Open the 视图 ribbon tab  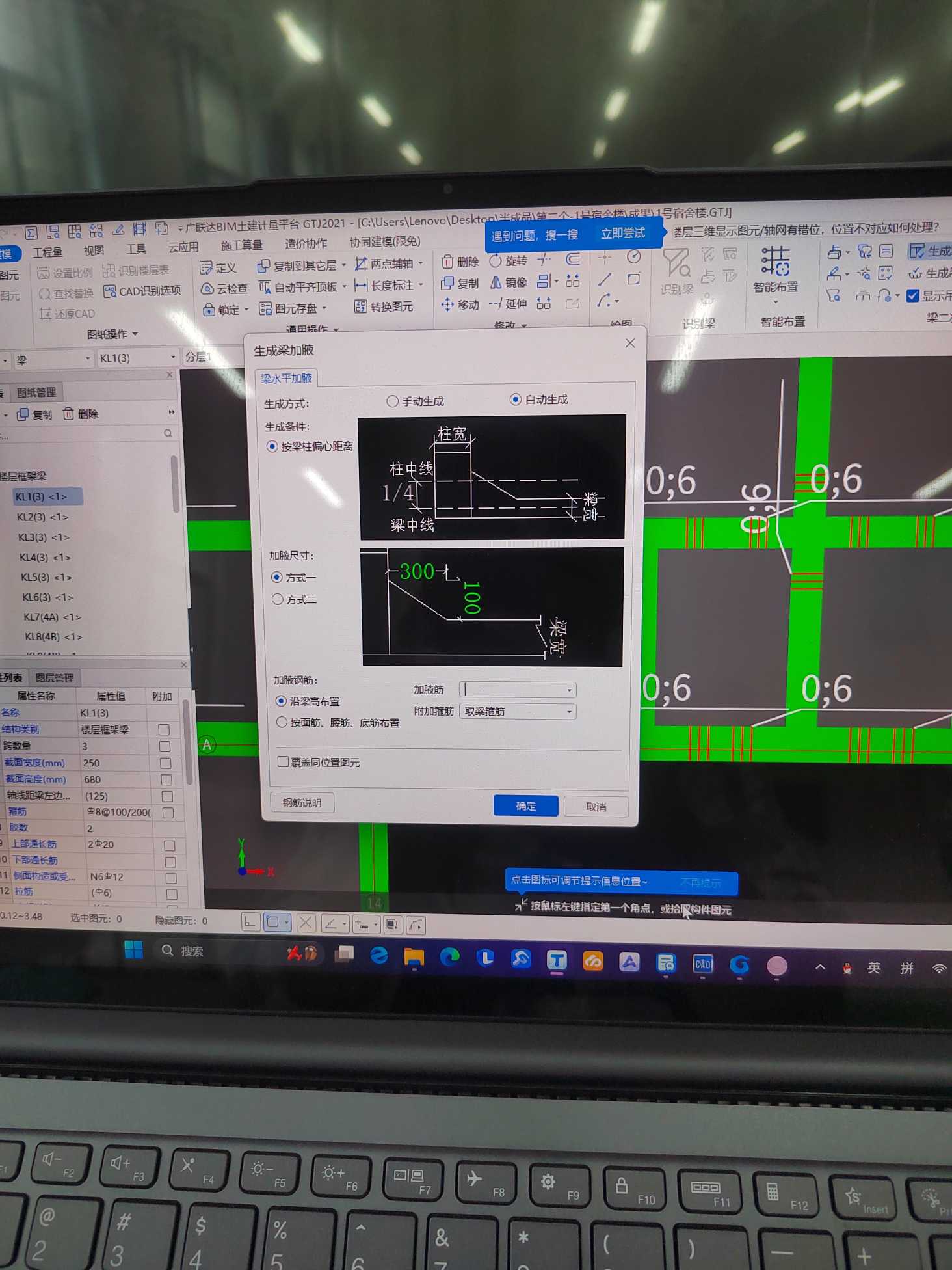click(x=94, y=250)
